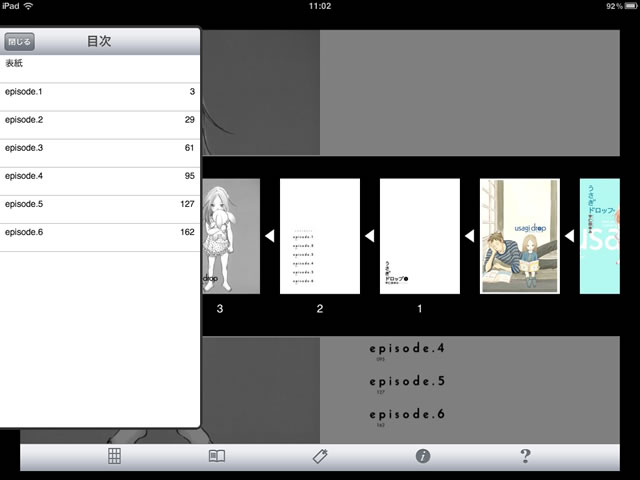Image resolution: width=640 pixels, height=480 pixels.
Task: Select 表紙 in the table of contents
Action: coord(100,69)
